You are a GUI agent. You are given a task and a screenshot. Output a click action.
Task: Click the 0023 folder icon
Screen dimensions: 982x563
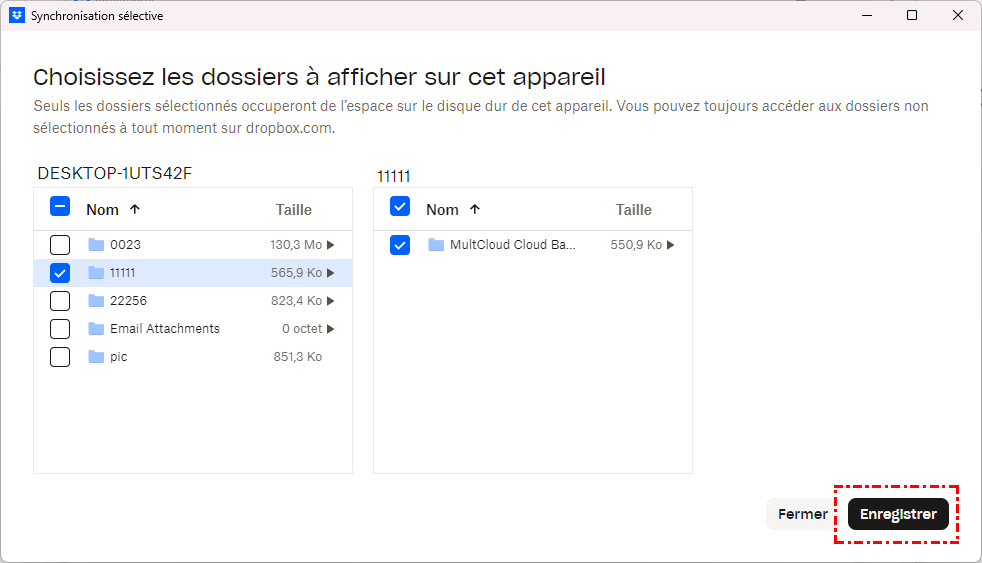click(96, 245)
